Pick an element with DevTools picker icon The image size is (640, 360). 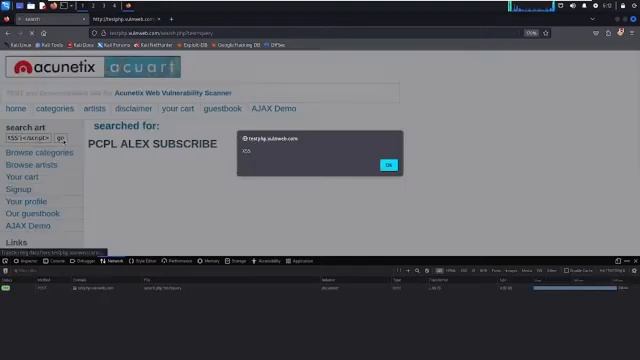tap(5, 261)
